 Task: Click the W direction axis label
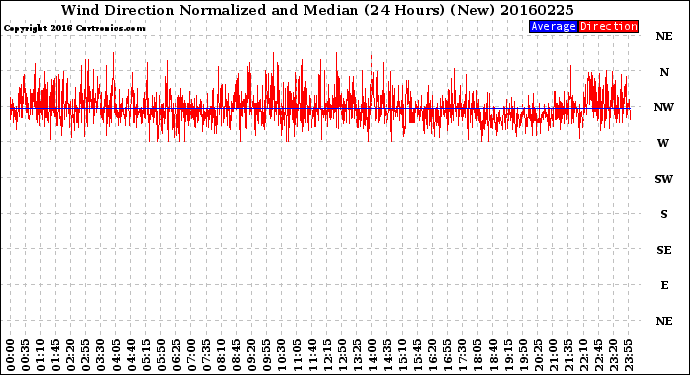click(663, 143)
